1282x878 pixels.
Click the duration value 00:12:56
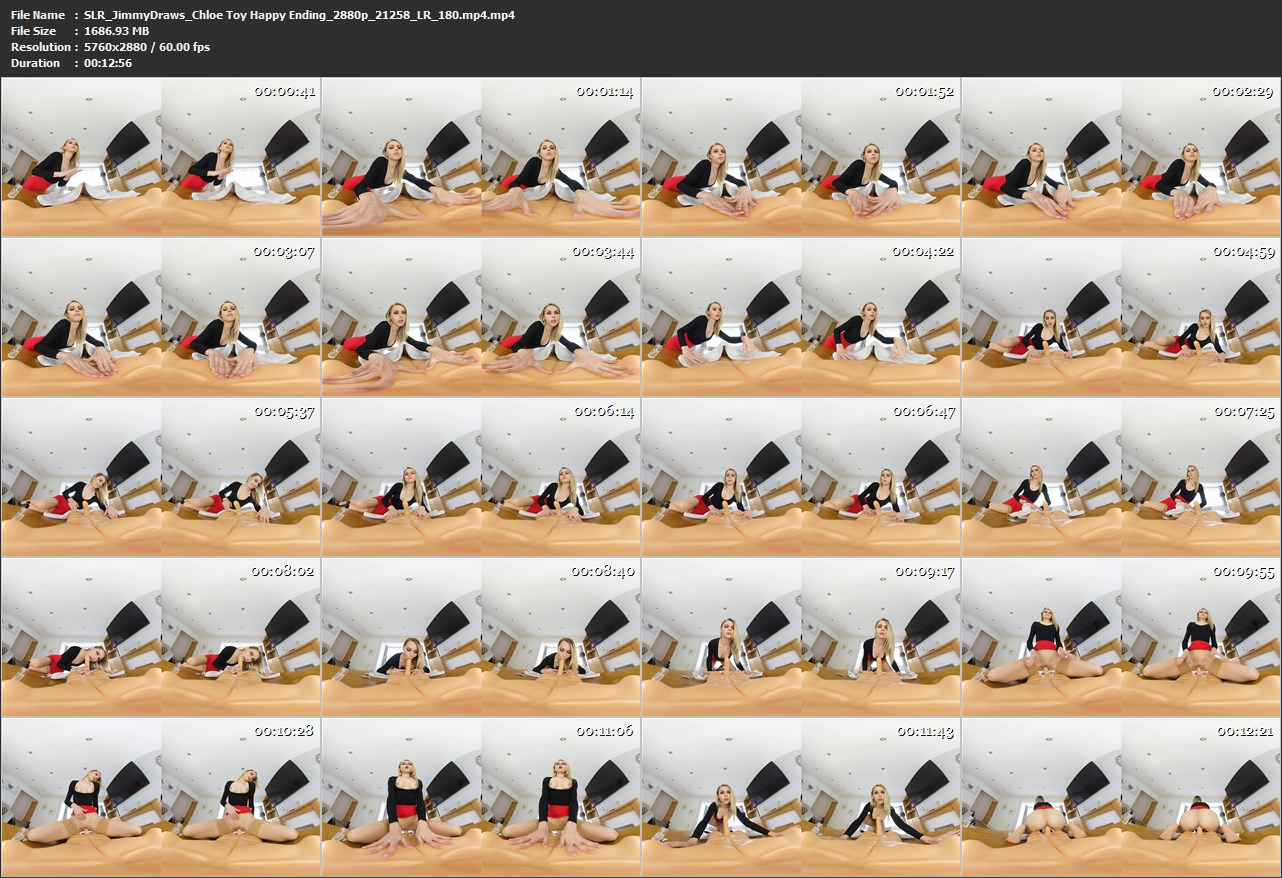pyautogui.click(x=108, y=63)
